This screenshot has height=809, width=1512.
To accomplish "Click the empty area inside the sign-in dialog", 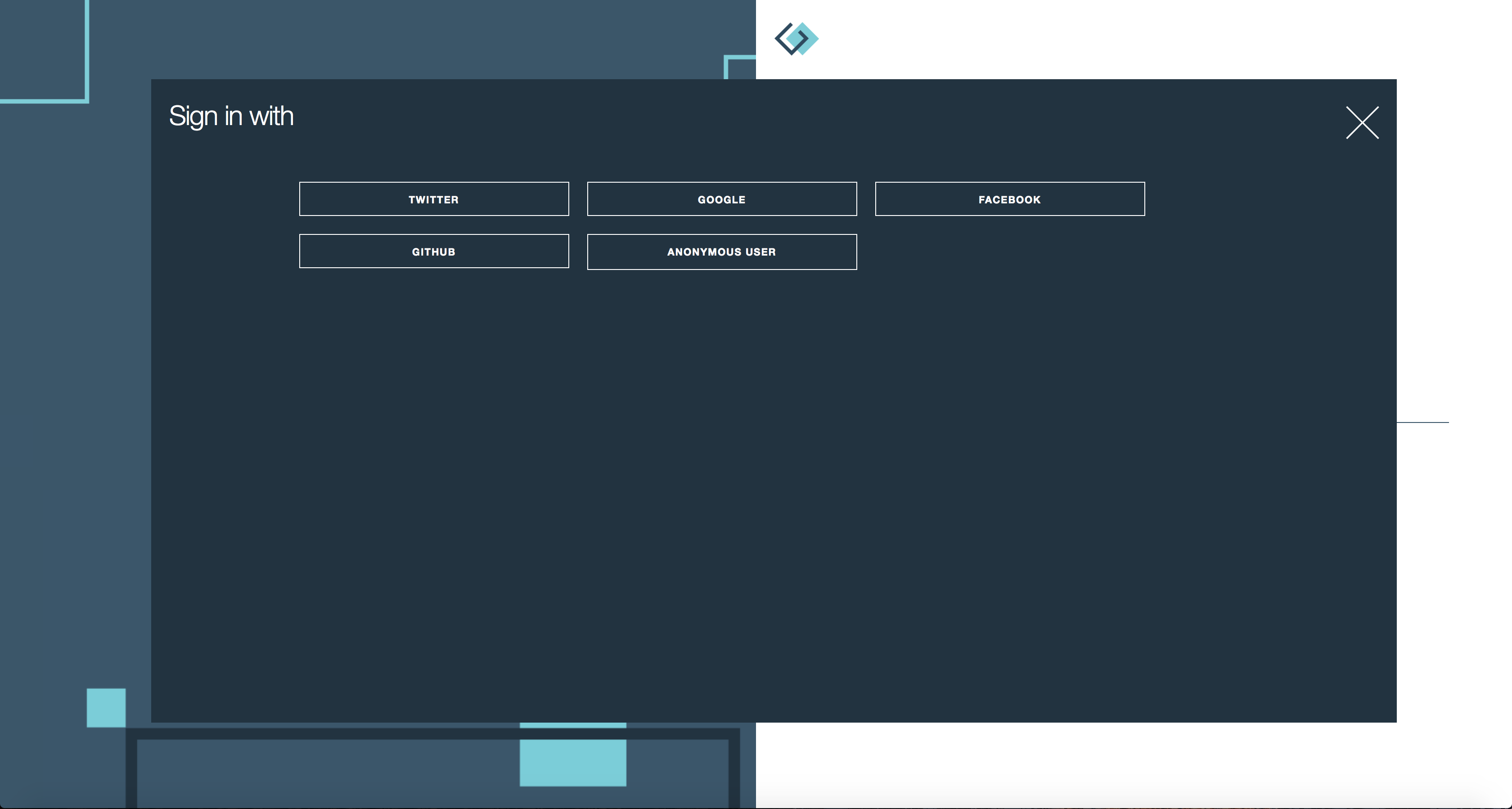I will pyautogui.click(x=763, y=470).
